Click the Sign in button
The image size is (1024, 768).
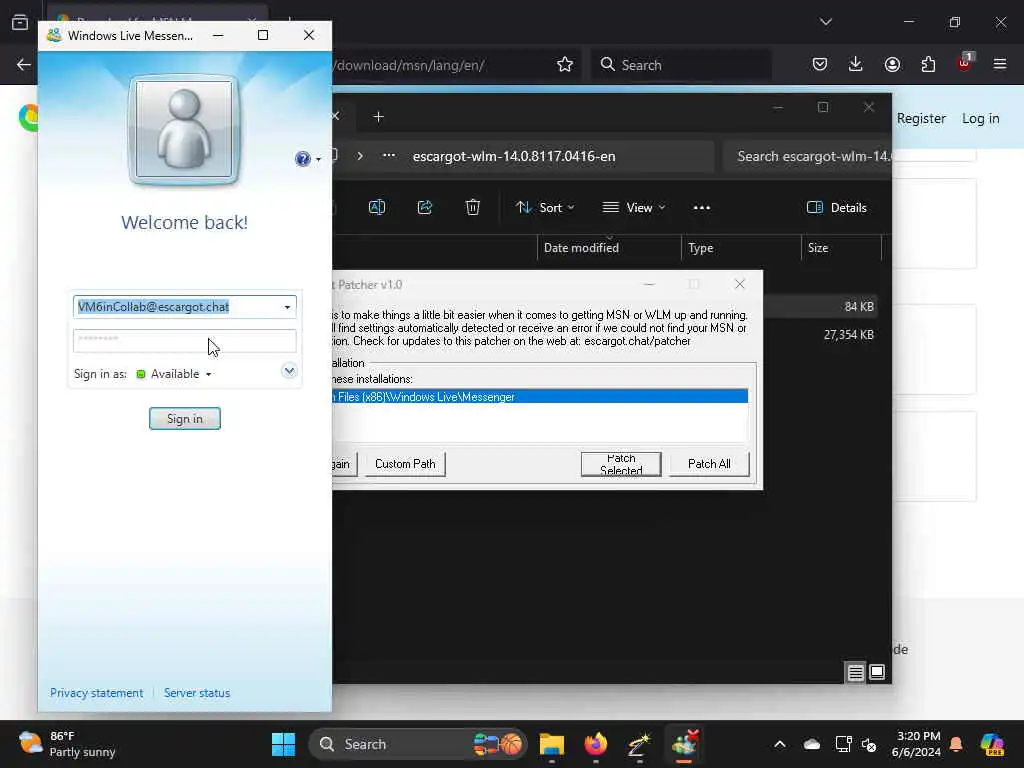[x=185, y=419]
